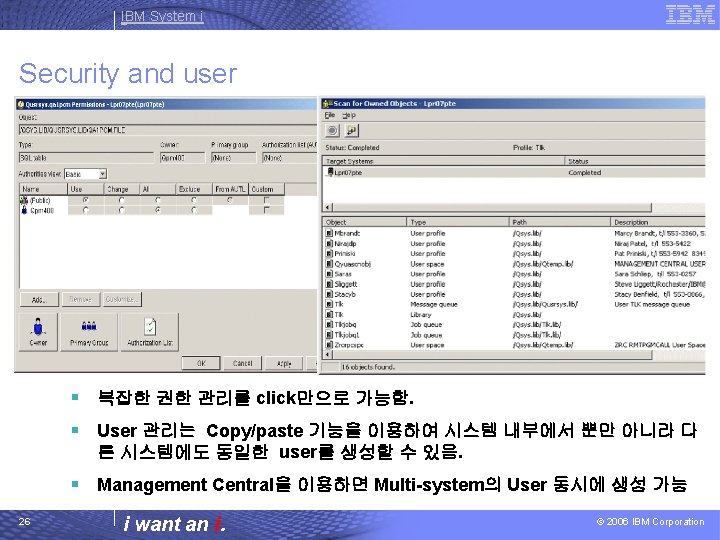Select Exclude radio for (Public)
This screenshot has height=540, width=720.
click(x=194, y=200)
